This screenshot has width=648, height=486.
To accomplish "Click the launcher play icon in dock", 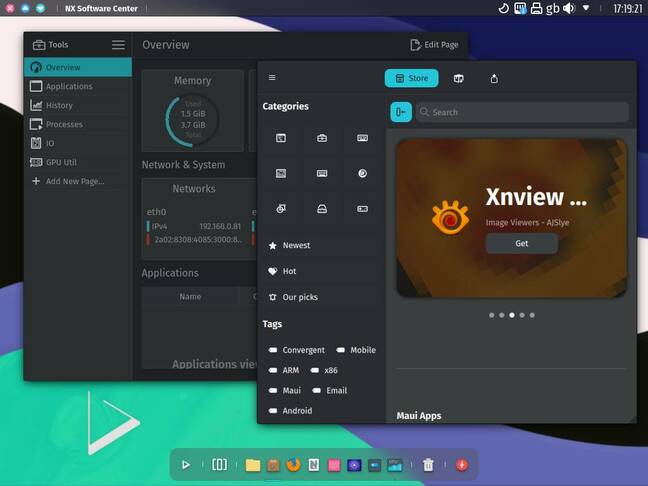I will (186, 465).
